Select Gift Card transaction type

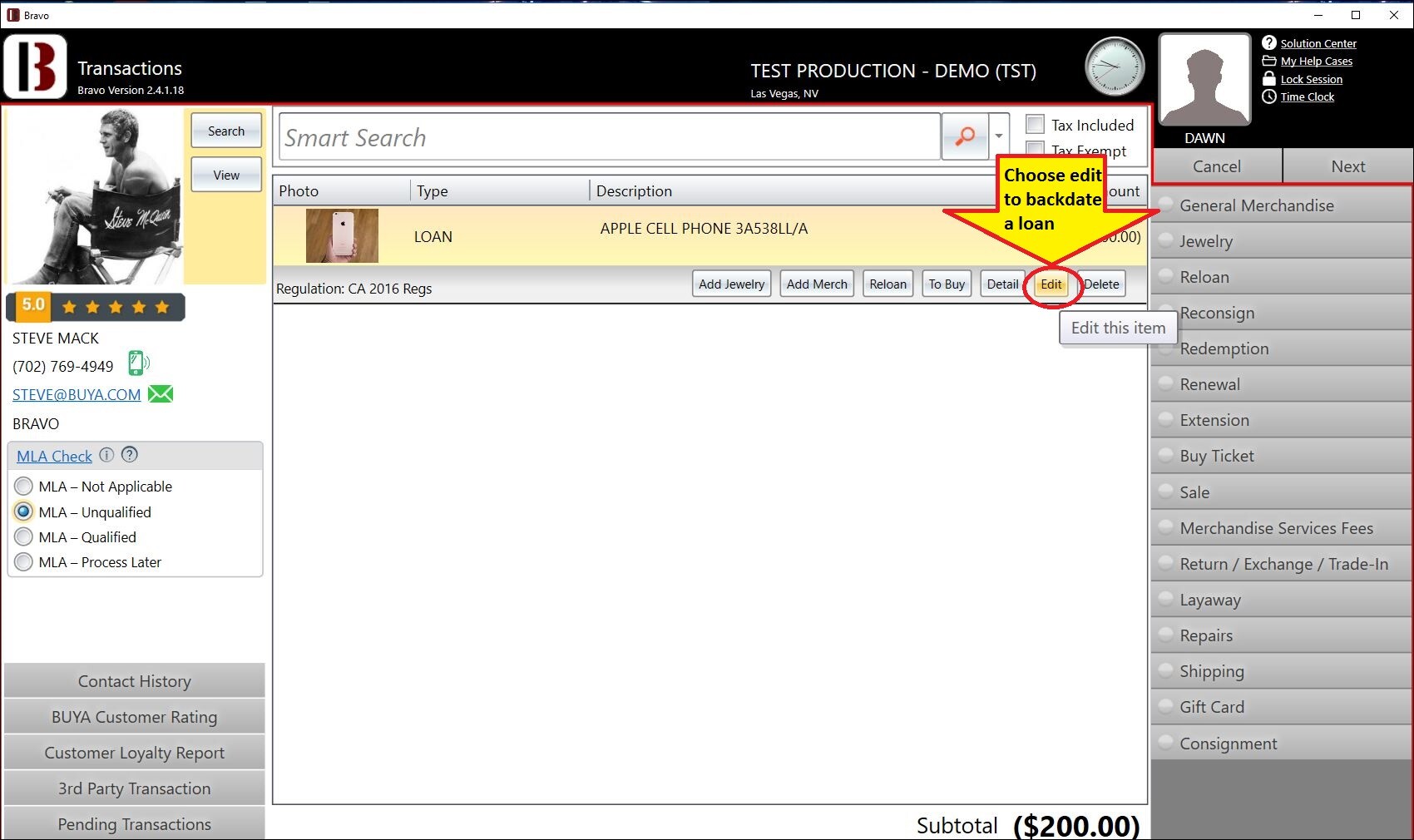(1282, 707)
